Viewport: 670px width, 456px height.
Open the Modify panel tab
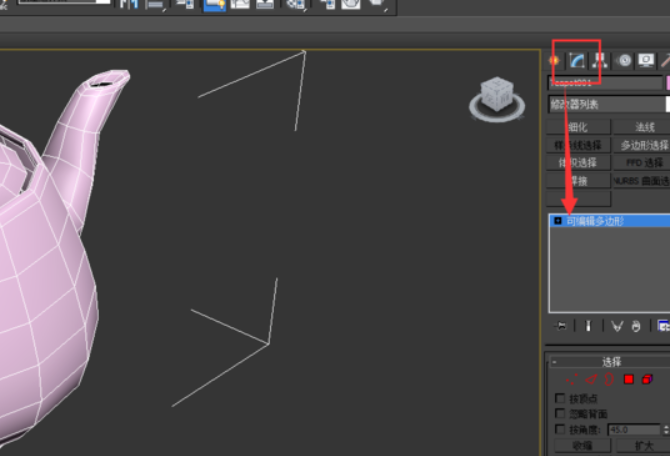577,60
